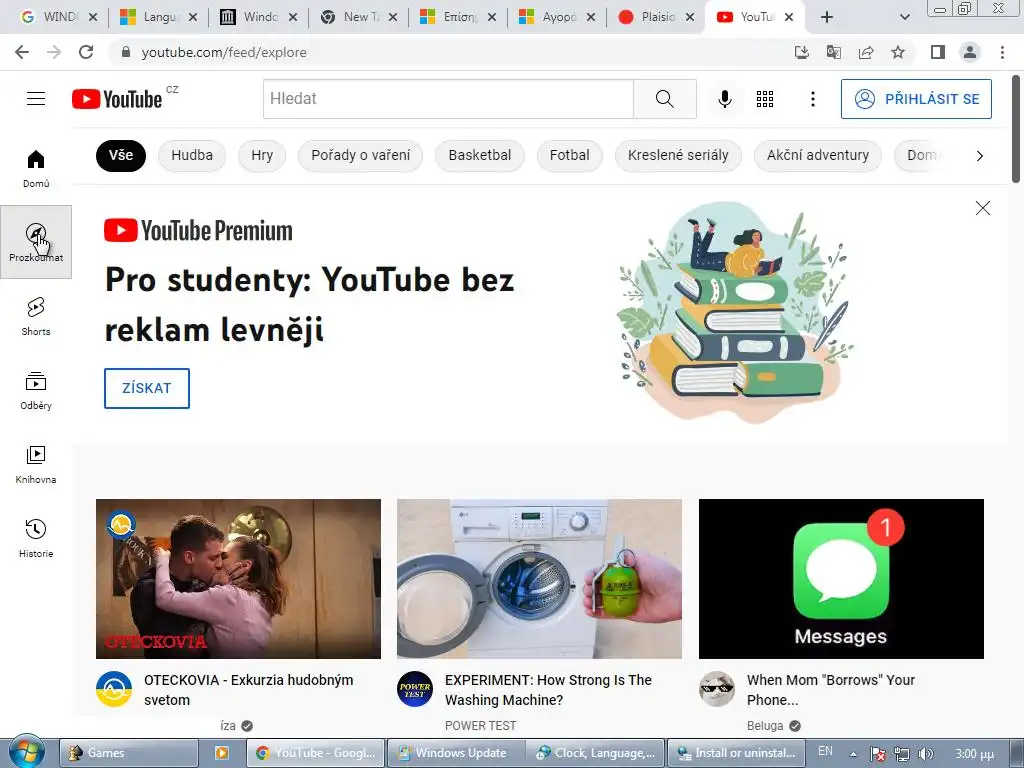This screenshot has height=768, width=1024.
Task: Open the tab search dropdown arrow
Action: (904, 17)
